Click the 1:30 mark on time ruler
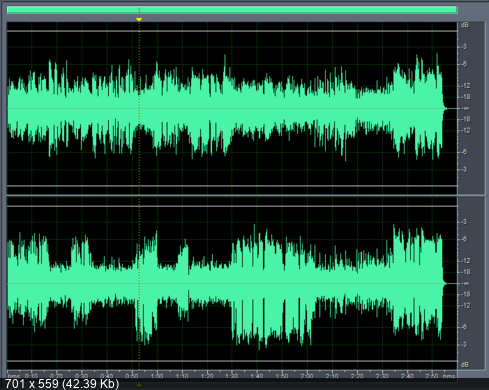489x390 pixels. (x=232, y=376)
